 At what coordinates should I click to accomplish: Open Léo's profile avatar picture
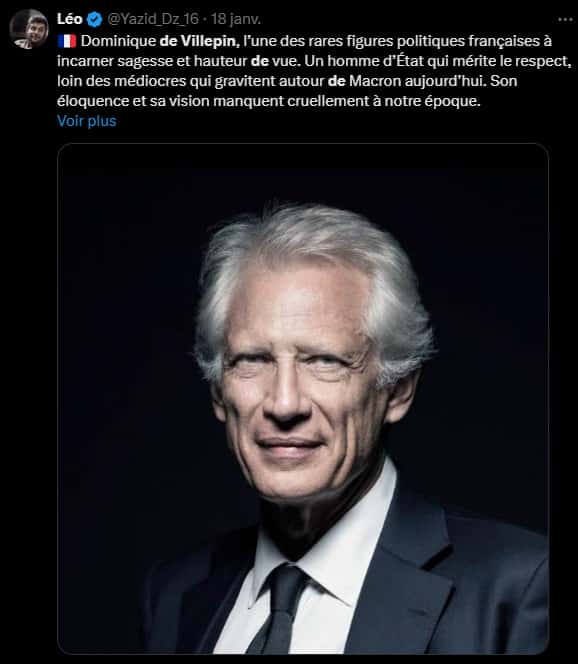coord(29,29)
